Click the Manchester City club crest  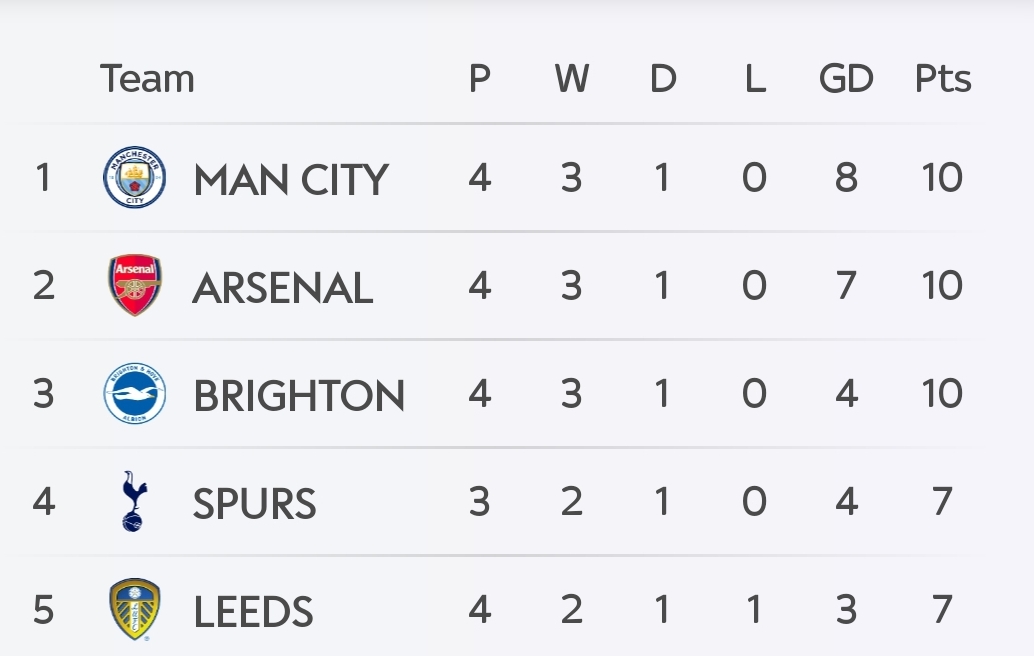tap(135, 177)
